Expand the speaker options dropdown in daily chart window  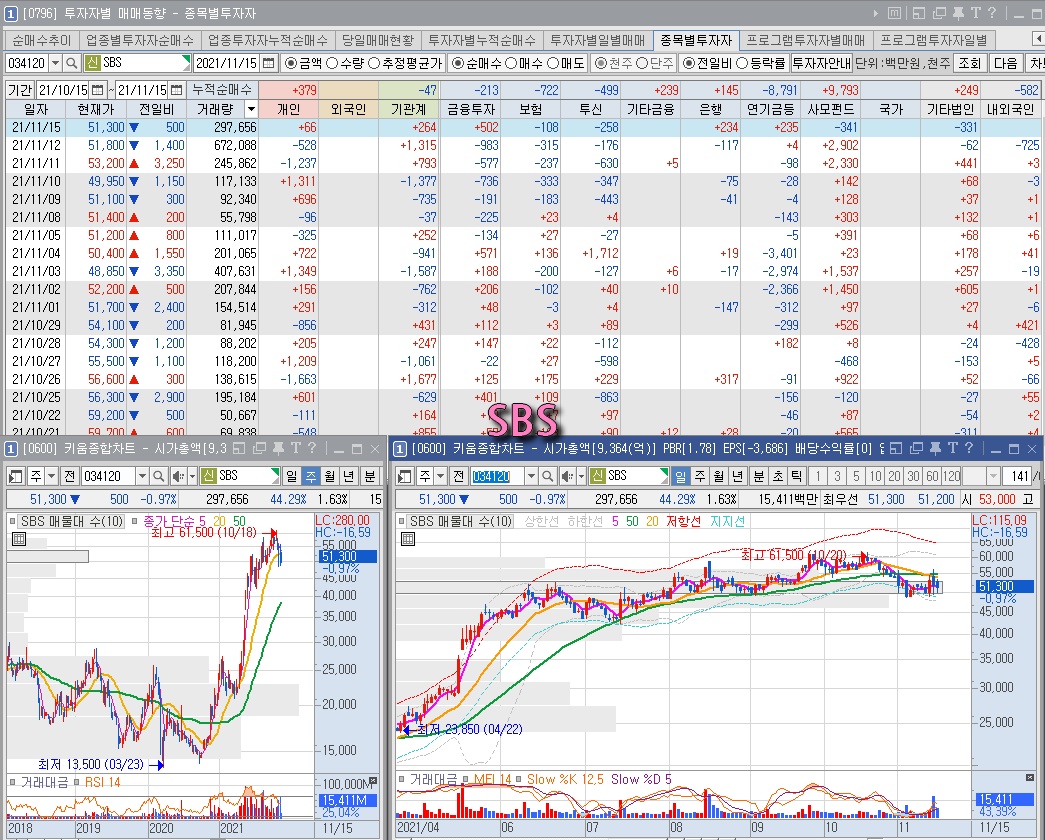581,476
